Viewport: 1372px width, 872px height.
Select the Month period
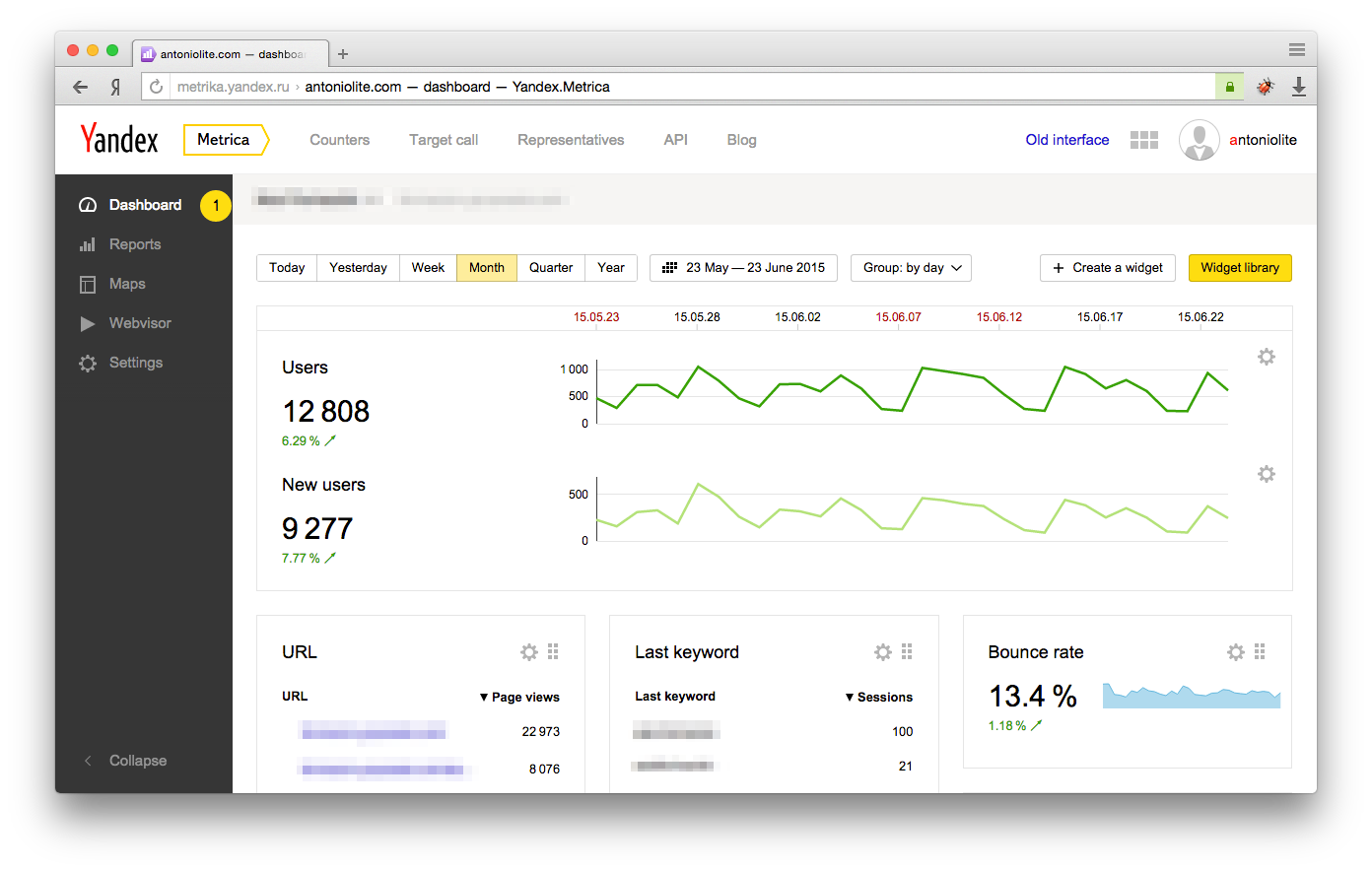point(487,268)
